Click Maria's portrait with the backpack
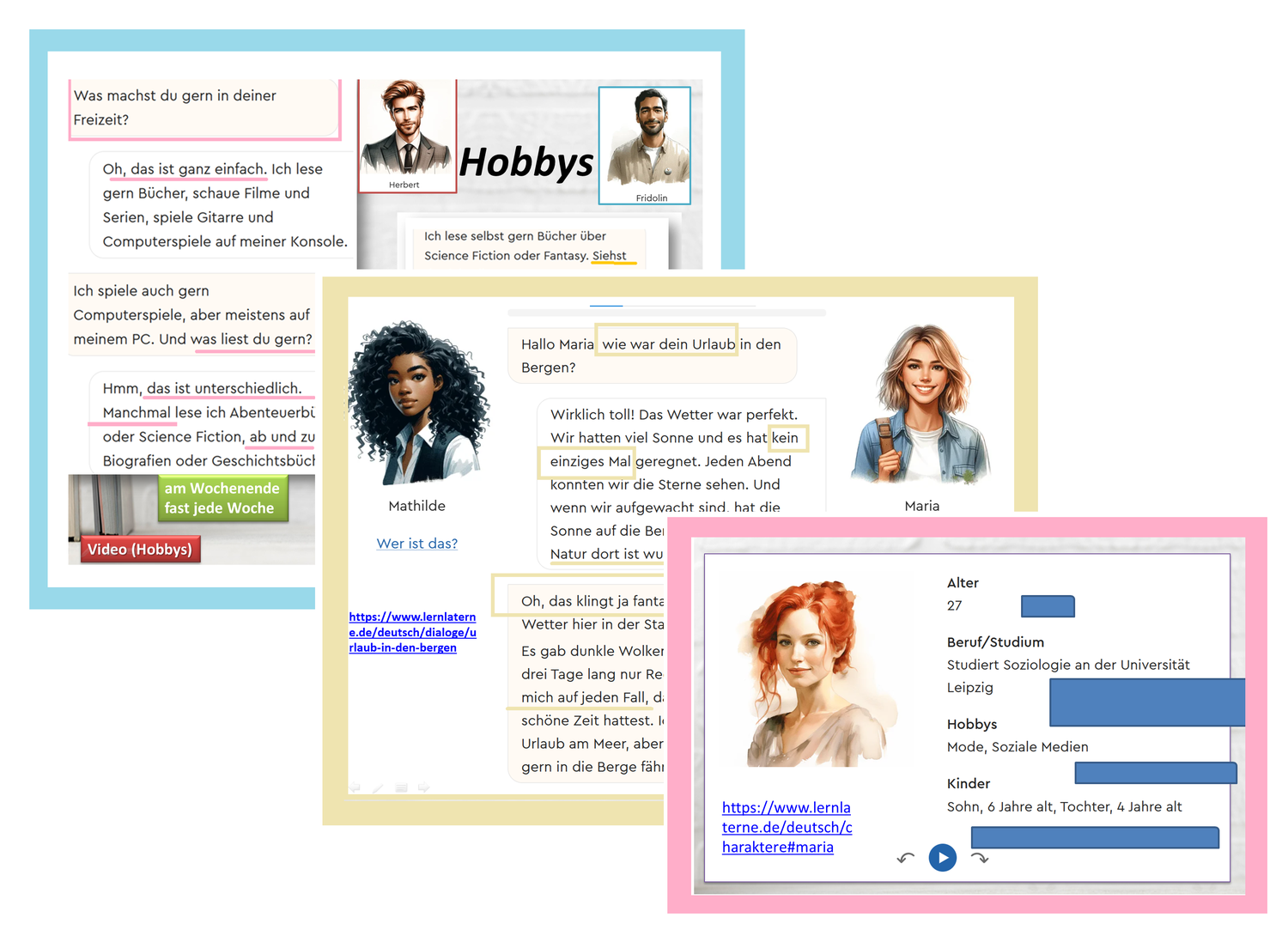The height and width of the screenshot is (936, 1288). pyautogui.click(x=921, y=404)
